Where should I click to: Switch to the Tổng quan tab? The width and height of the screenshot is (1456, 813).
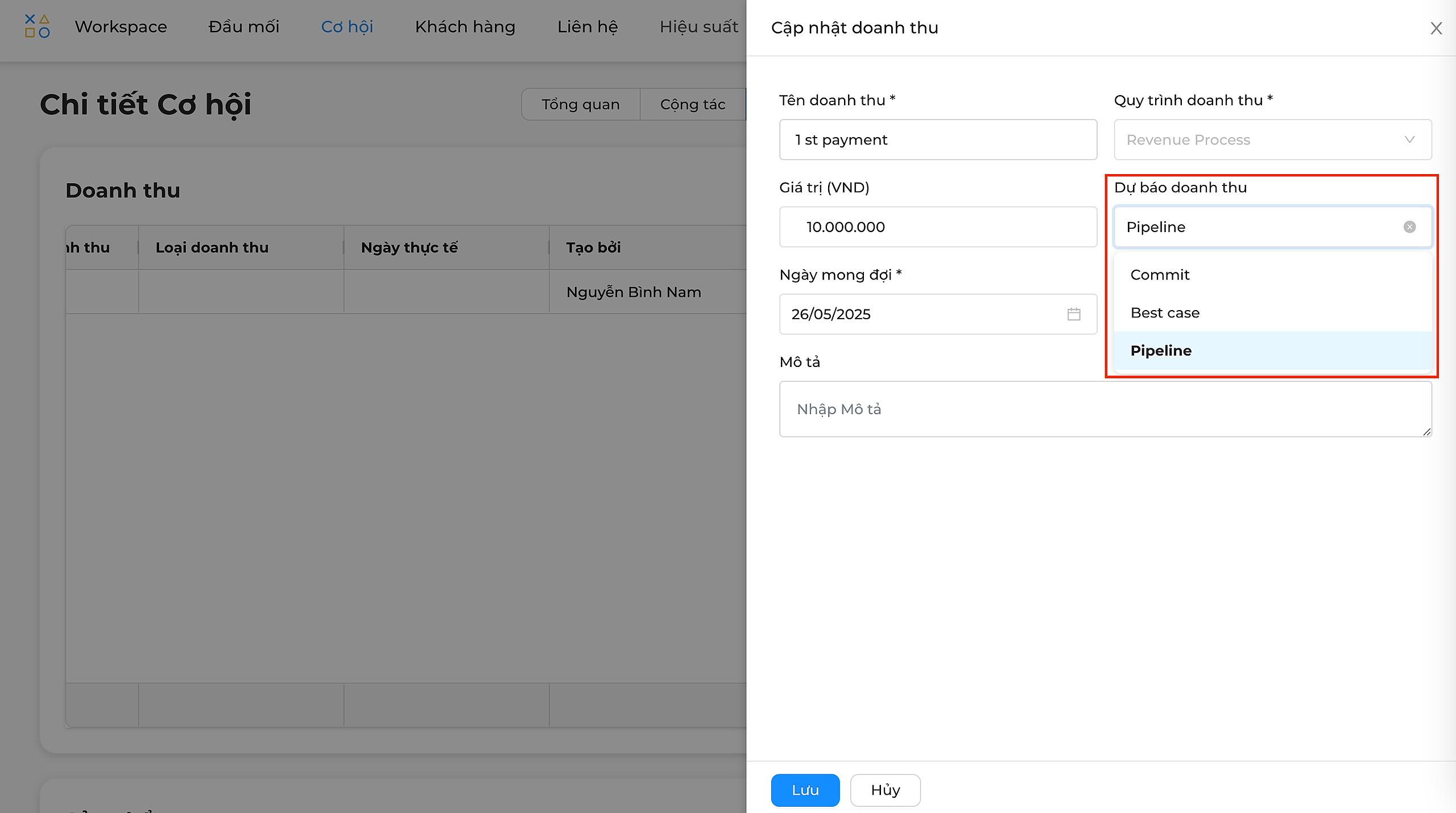[x=581, y=104]
